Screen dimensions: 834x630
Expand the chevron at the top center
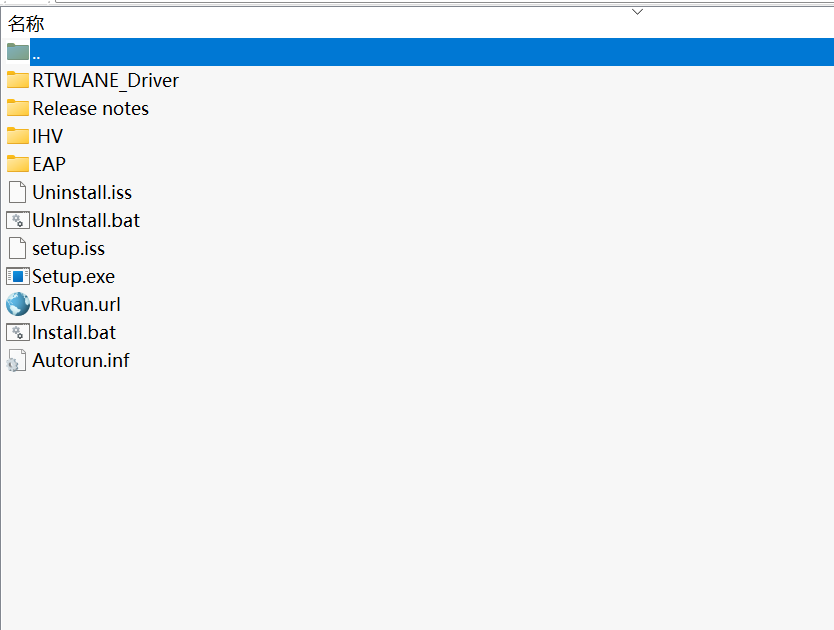(x=637, y=9)
